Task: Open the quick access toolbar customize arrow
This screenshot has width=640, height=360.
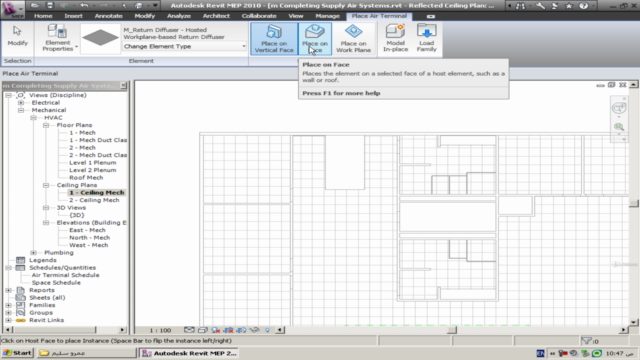Action: click(x=155, y=5)
